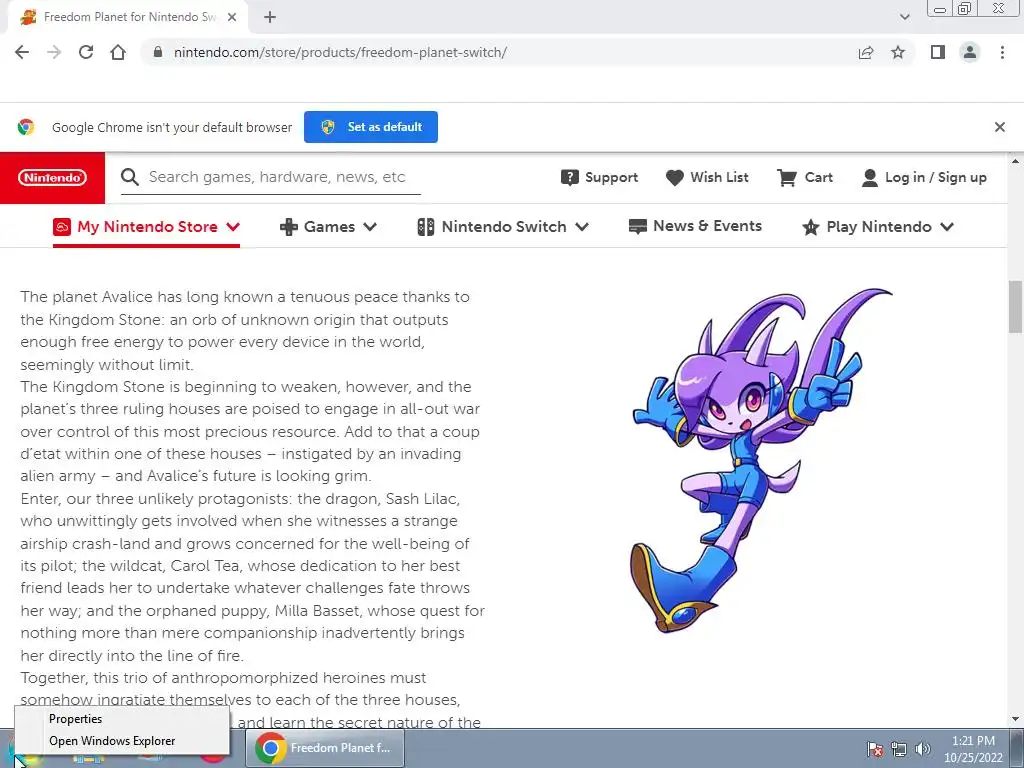This screenshot has width=1024, height=768.
Task: Dismiss the default browser notification bar
Action: coord(999,127)
